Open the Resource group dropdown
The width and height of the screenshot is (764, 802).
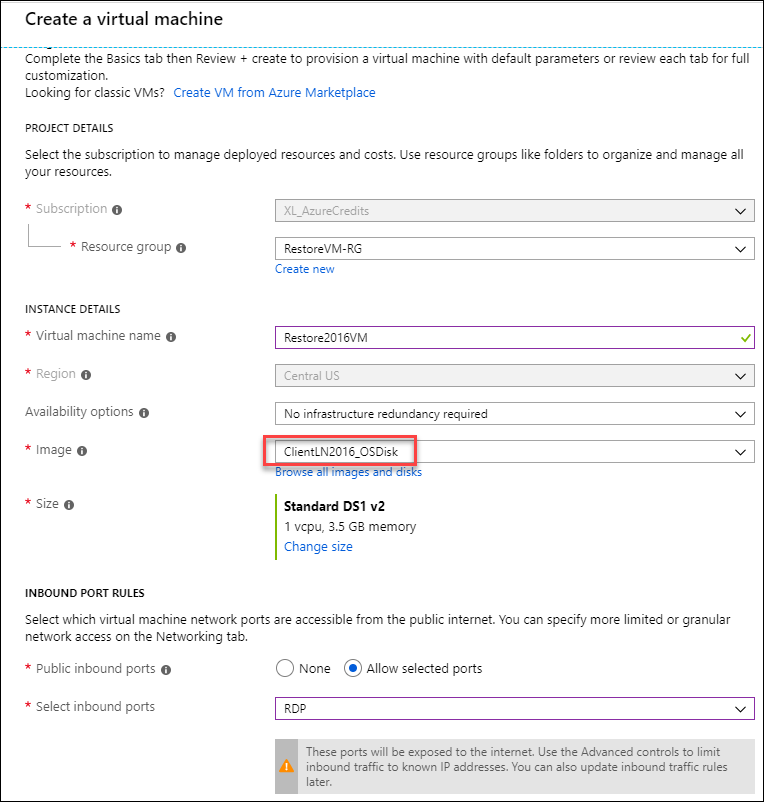click(x=514, y=249)
